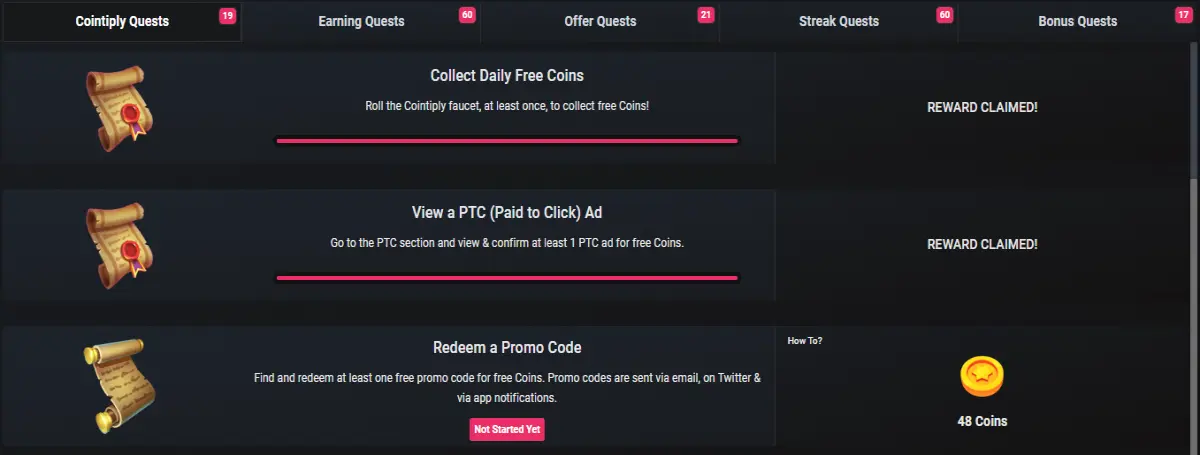Click the Daily Free Coins progress bar

tap(507, 141)
